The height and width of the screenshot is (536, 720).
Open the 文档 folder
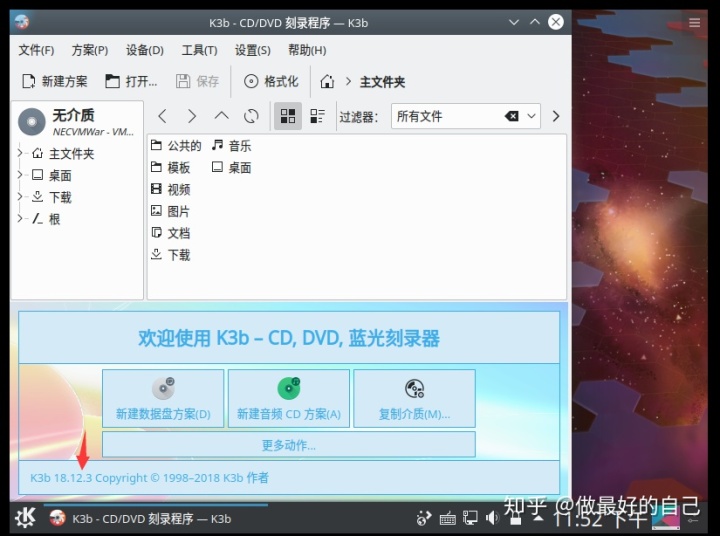pyautogui.click(x=170, y=233)
